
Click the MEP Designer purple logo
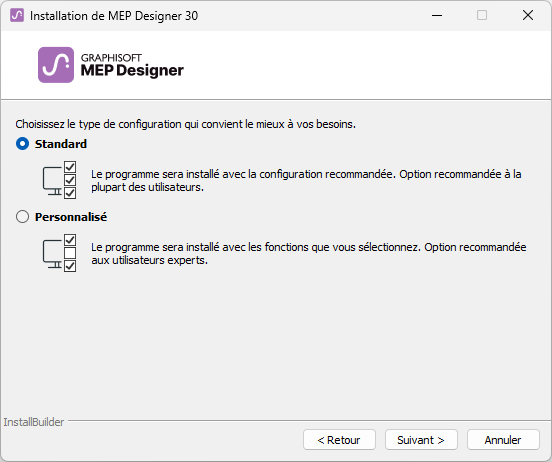[56, 65]
